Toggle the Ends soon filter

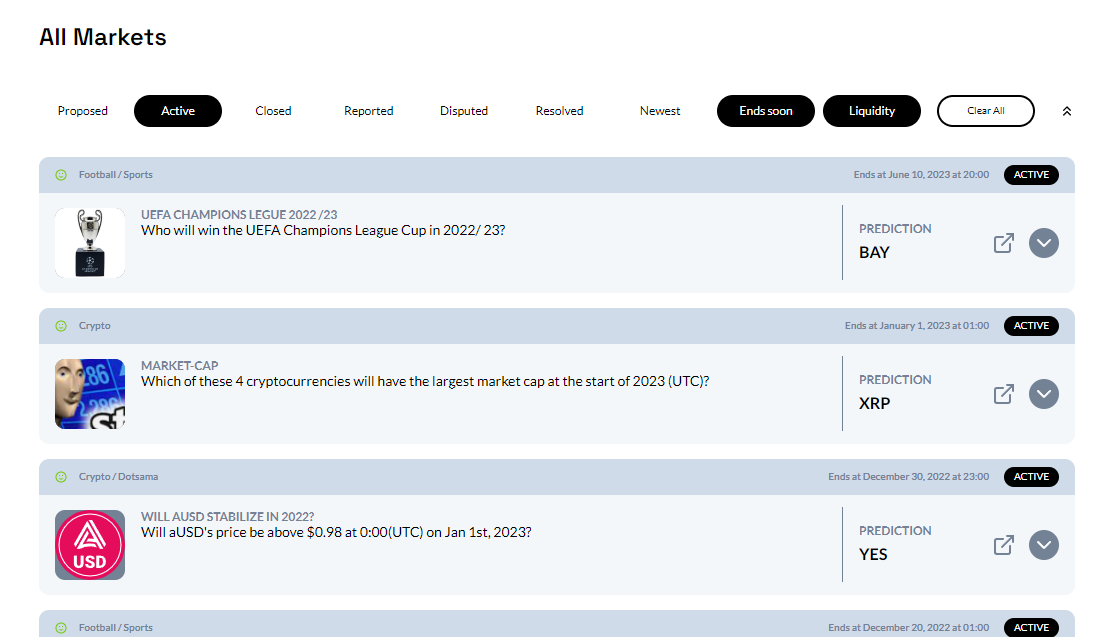coord(765,111)
